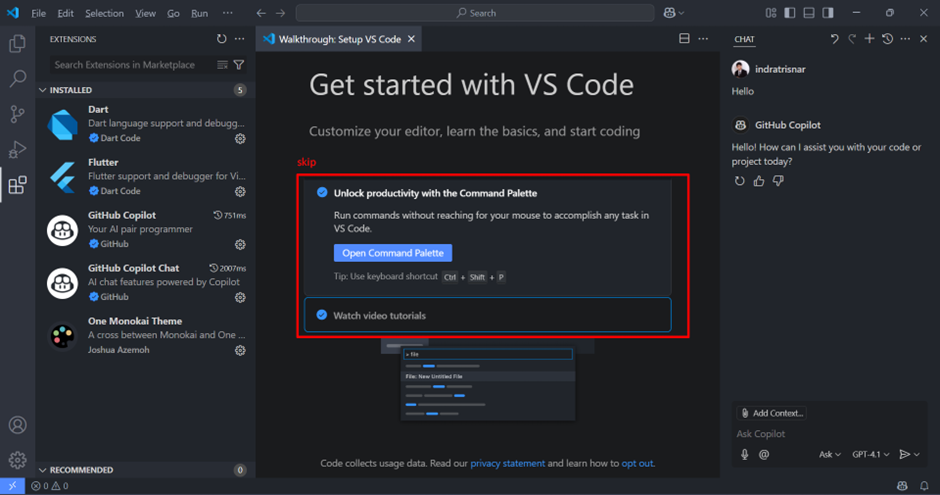Open the Dart extension gear menu

click(240, 138)
